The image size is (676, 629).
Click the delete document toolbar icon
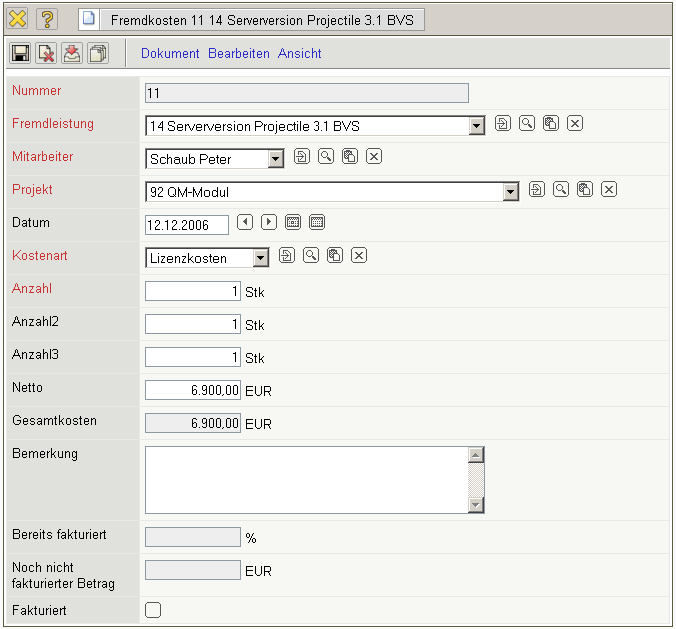(x=46, y=54)
